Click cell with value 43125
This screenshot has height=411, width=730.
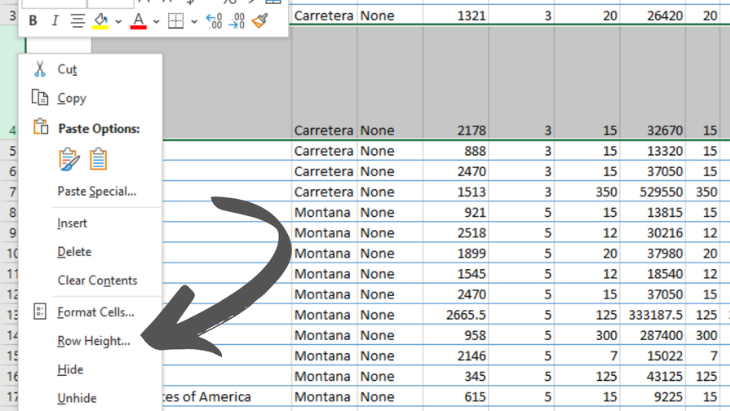point(652,376)
